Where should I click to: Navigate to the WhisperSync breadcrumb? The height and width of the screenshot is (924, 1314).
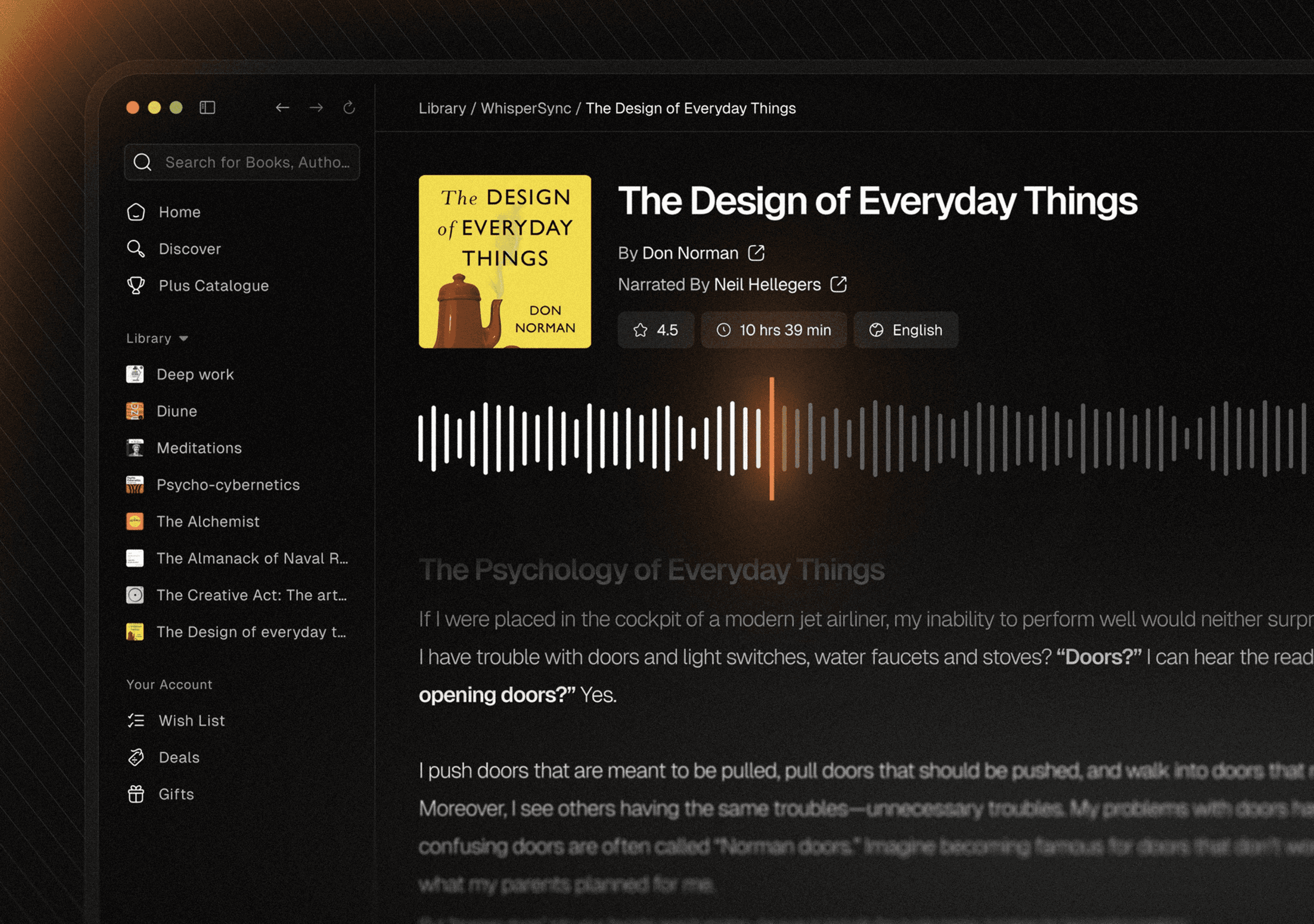pyautogui.click(x=525, y=108)
